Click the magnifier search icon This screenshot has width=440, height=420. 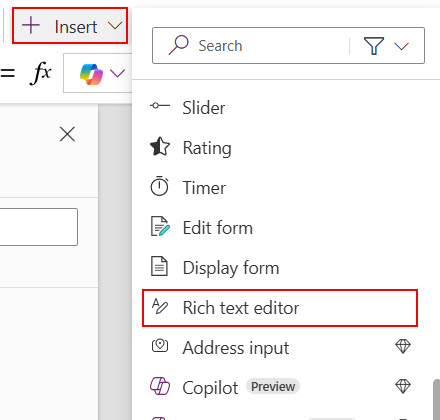tap(179, 45)
